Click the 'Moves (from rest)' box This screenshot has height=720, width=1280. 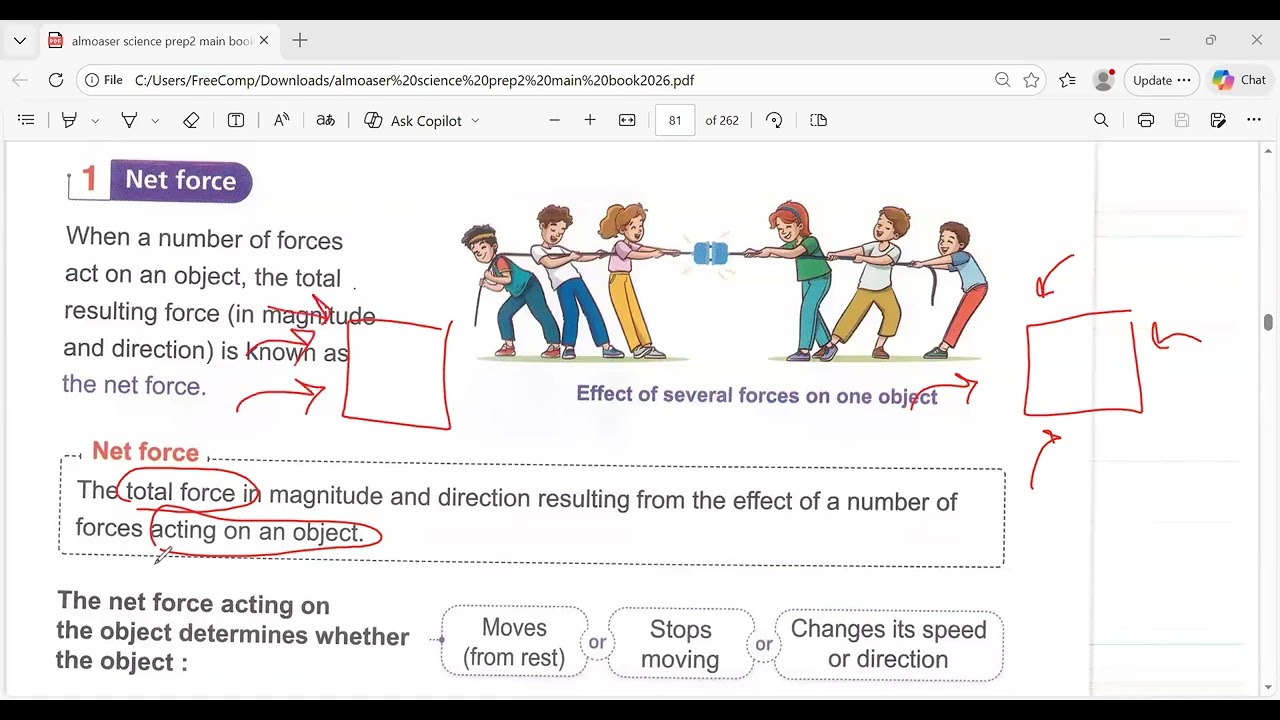(514, 643)
